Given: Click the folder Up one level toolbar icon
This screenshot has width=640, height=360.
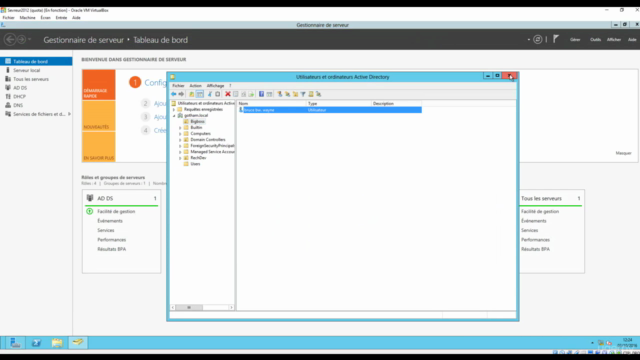Looking at the screenshot, I should (x=191, y=94).
